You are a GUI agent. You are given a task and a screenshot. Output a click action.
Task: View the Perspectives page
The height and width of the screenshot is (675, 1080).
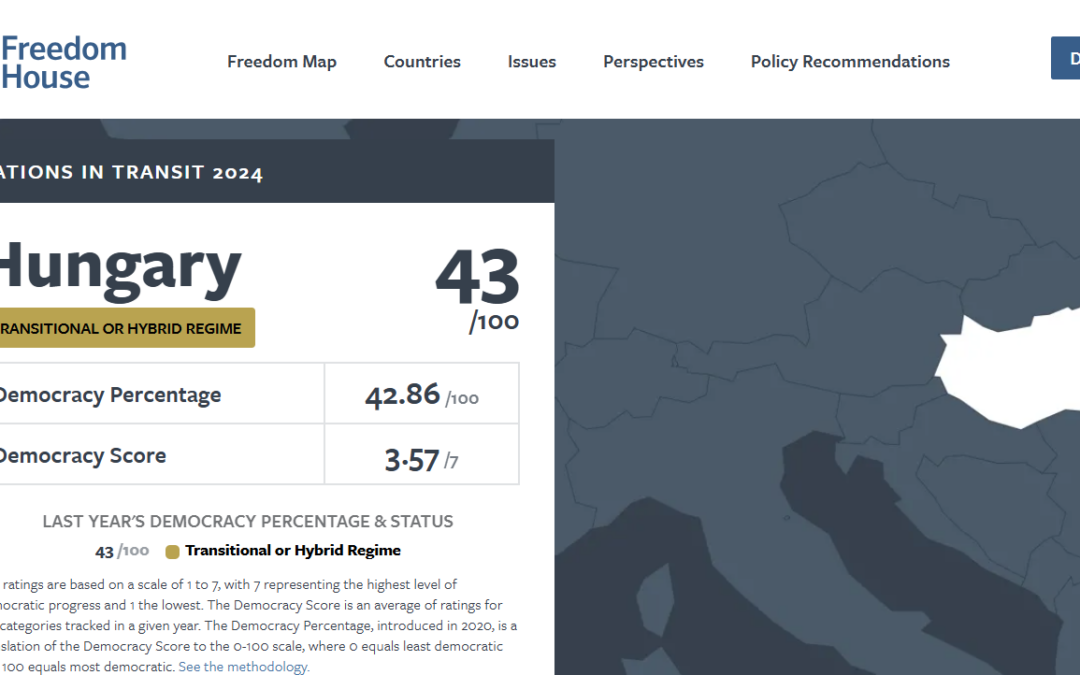(x=653, y=61)
